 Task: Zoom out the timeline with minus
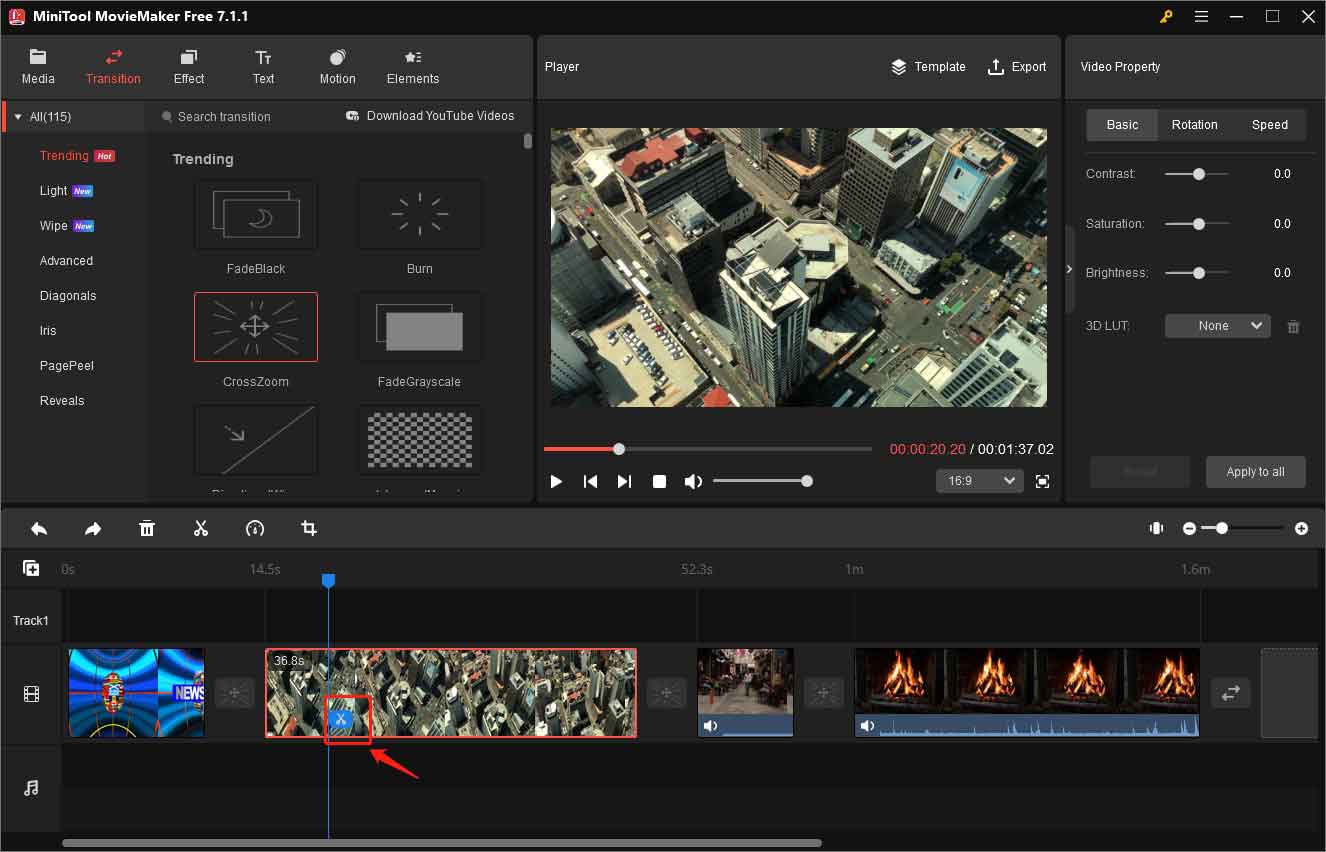pos(1189,529)
